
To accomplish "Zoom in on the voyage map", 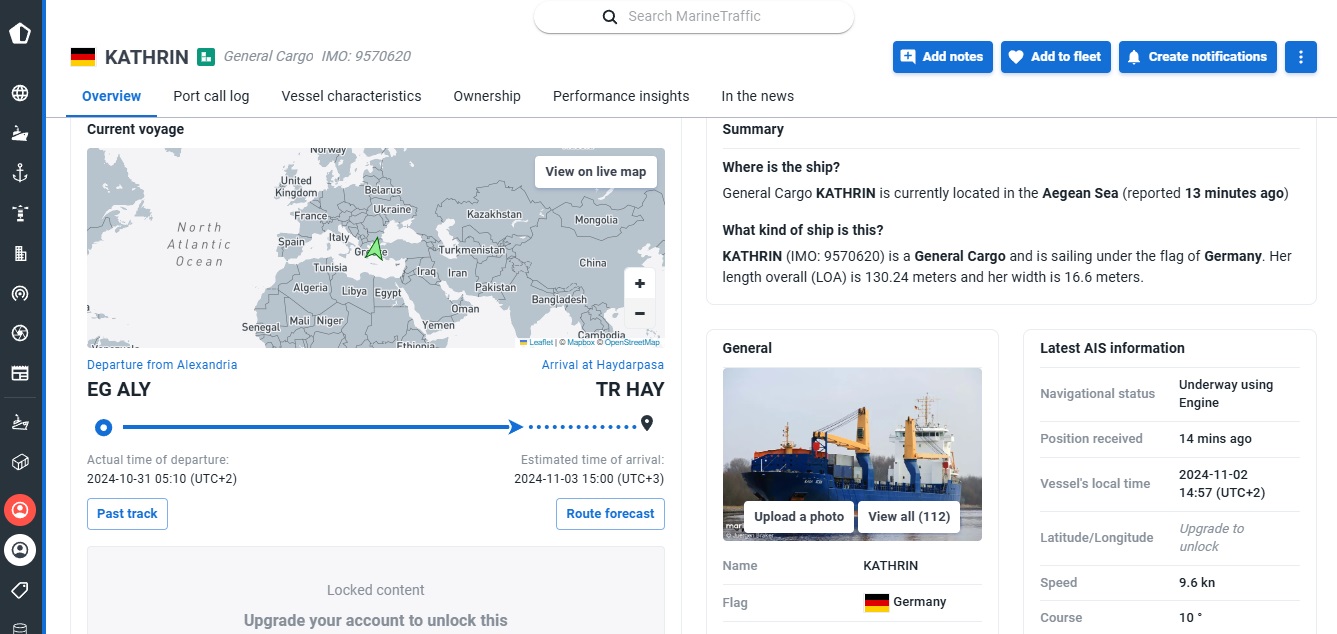I will (640, 283).
